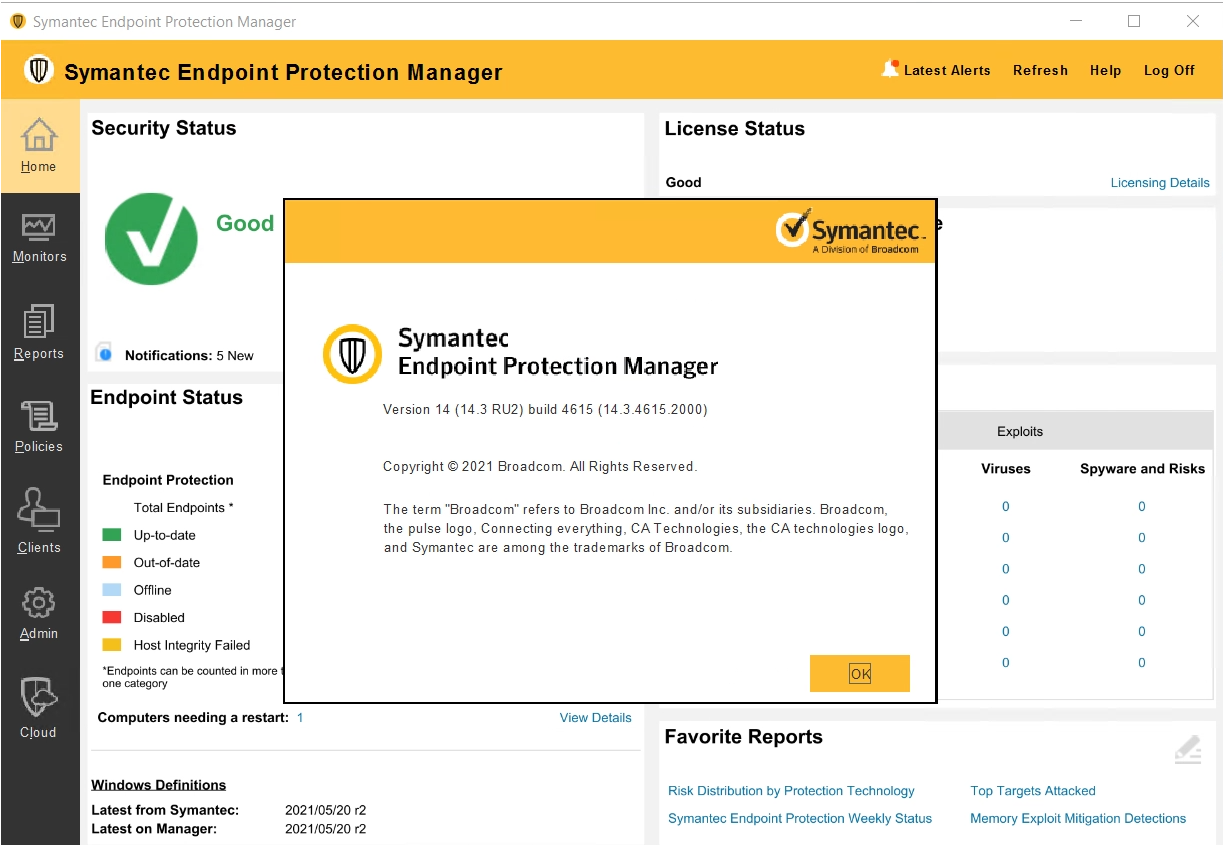Click the Viruses column header
The width and height of the screenshot is (1224, 846).
coord(1006,468)
